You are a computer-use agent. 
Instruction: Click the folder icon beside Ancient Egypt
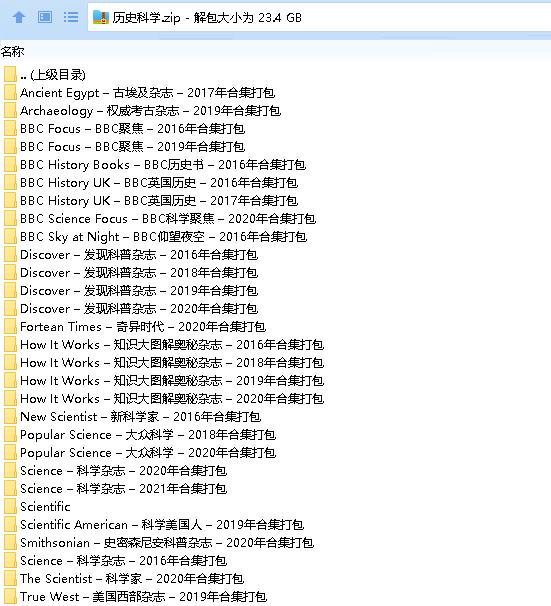10,93
